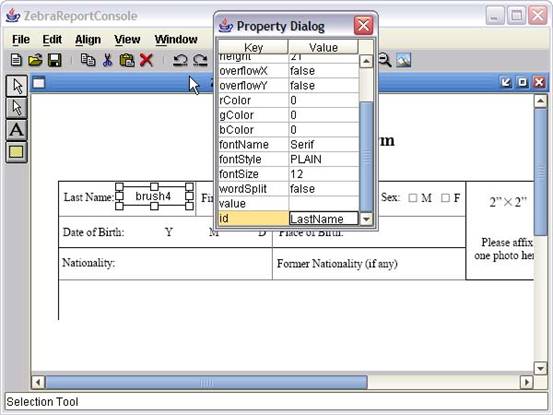The width and height of the screenshot is (553, 415).
Task: Click the Cut scissors icon
Action: 107,60
